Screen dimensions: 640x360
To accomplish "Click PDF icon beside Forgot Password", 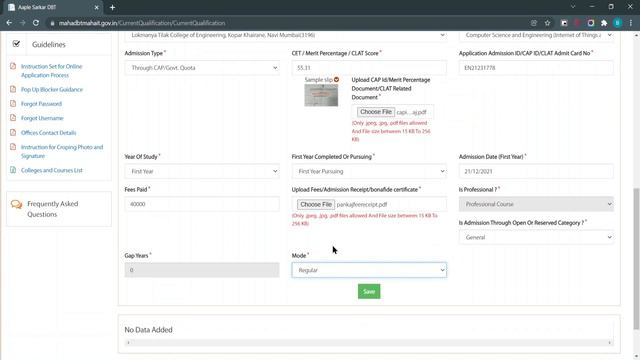I will [x=13, y=103].
